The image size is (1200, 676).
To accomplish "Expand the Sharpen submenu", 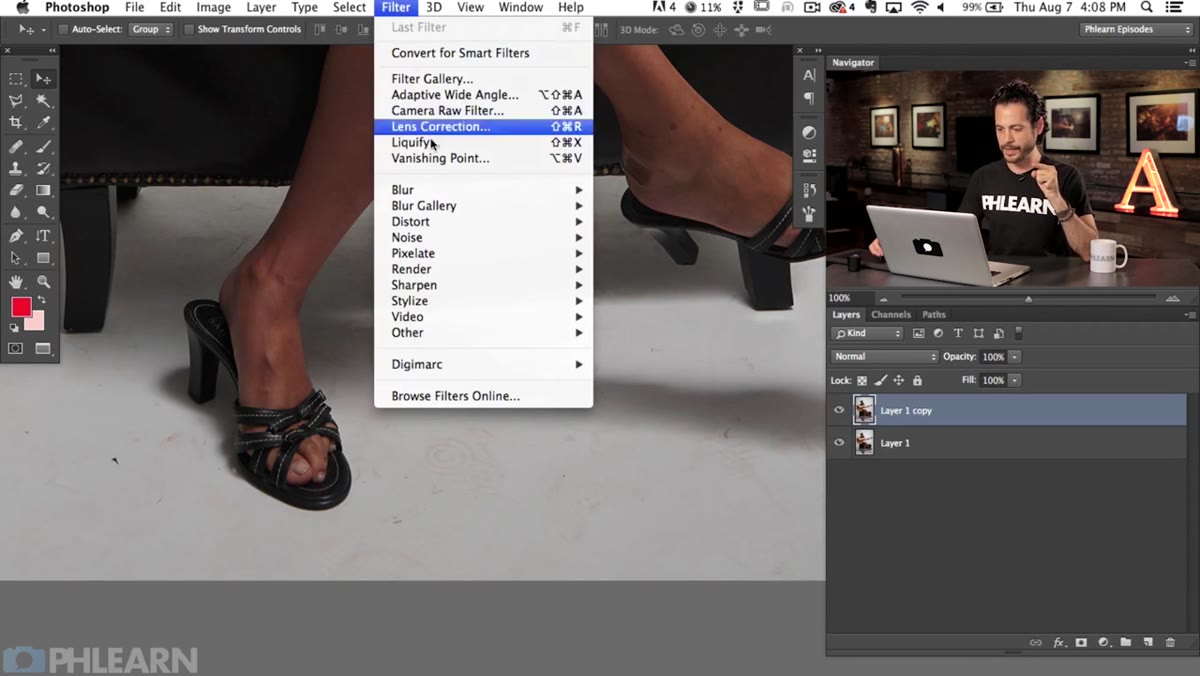I will [x=484, y=285].
